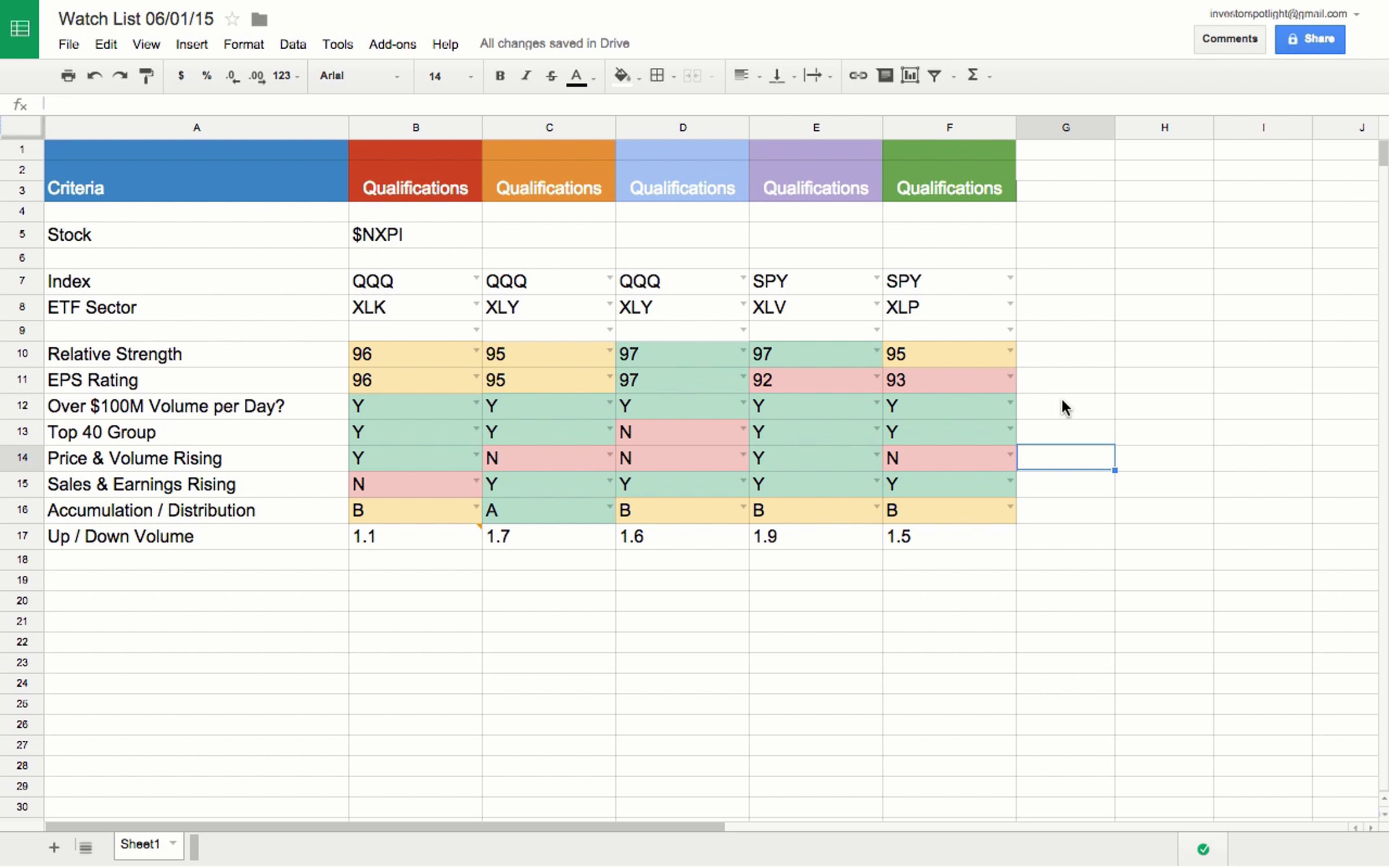Format selection as currency

181,76
